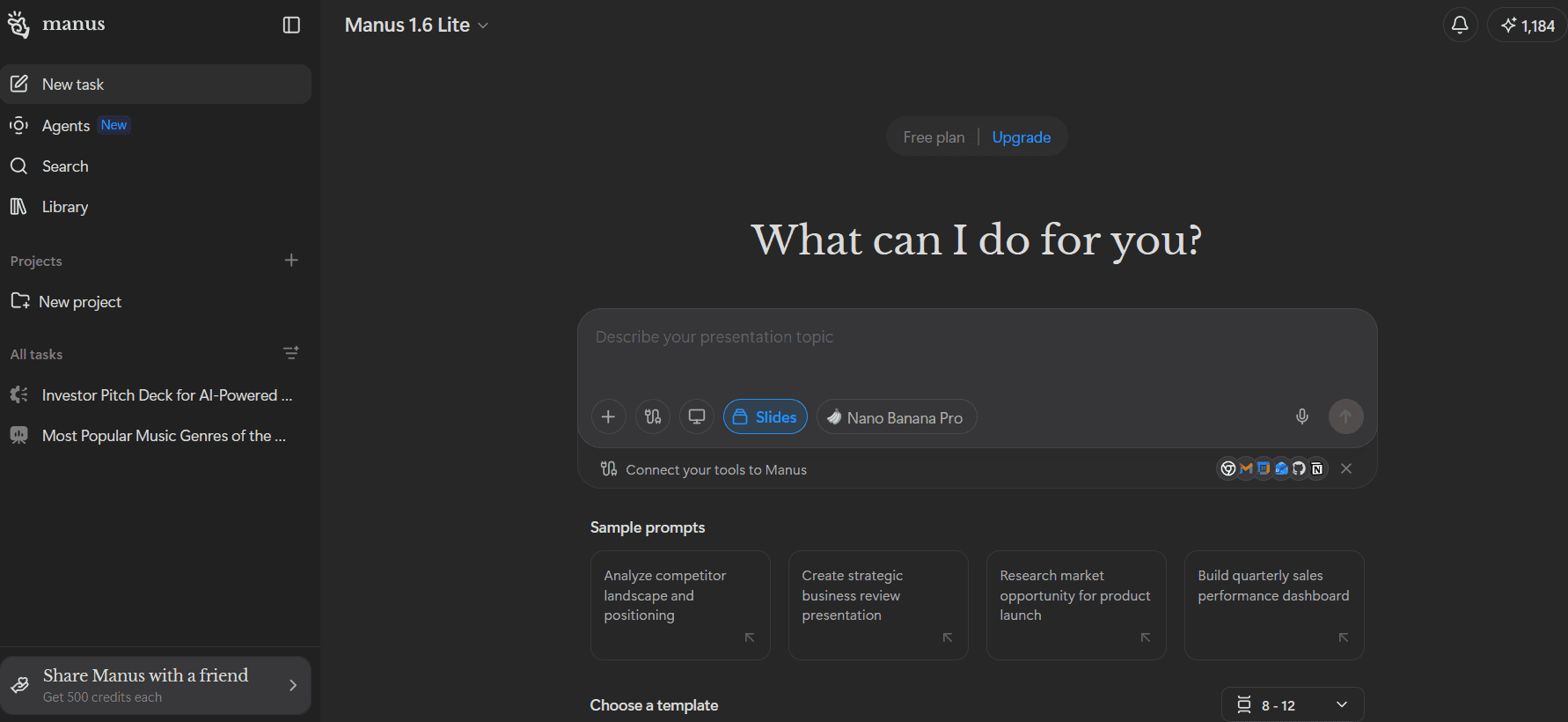Image resolution: width=1568 pixels, height=722 pixels.
Task: Click the send arrow button
Action: pyautogui.click(x=1345, y=416)
